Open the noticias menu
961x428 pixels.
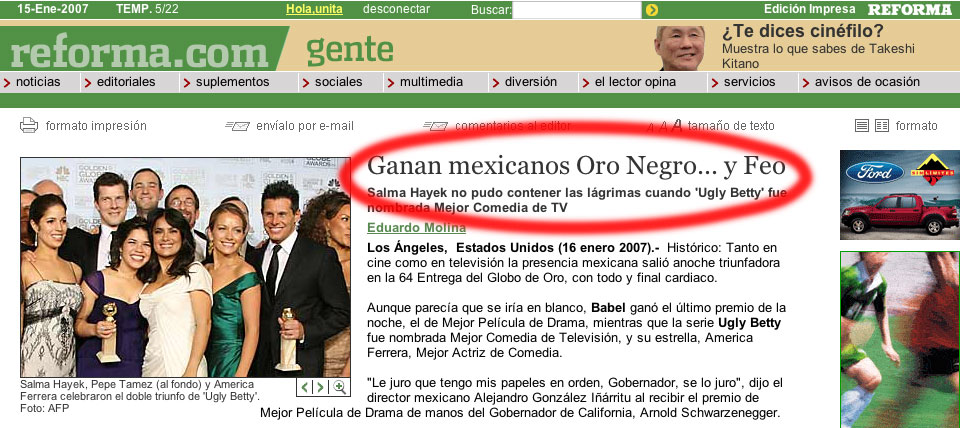[x=38, y=82]
